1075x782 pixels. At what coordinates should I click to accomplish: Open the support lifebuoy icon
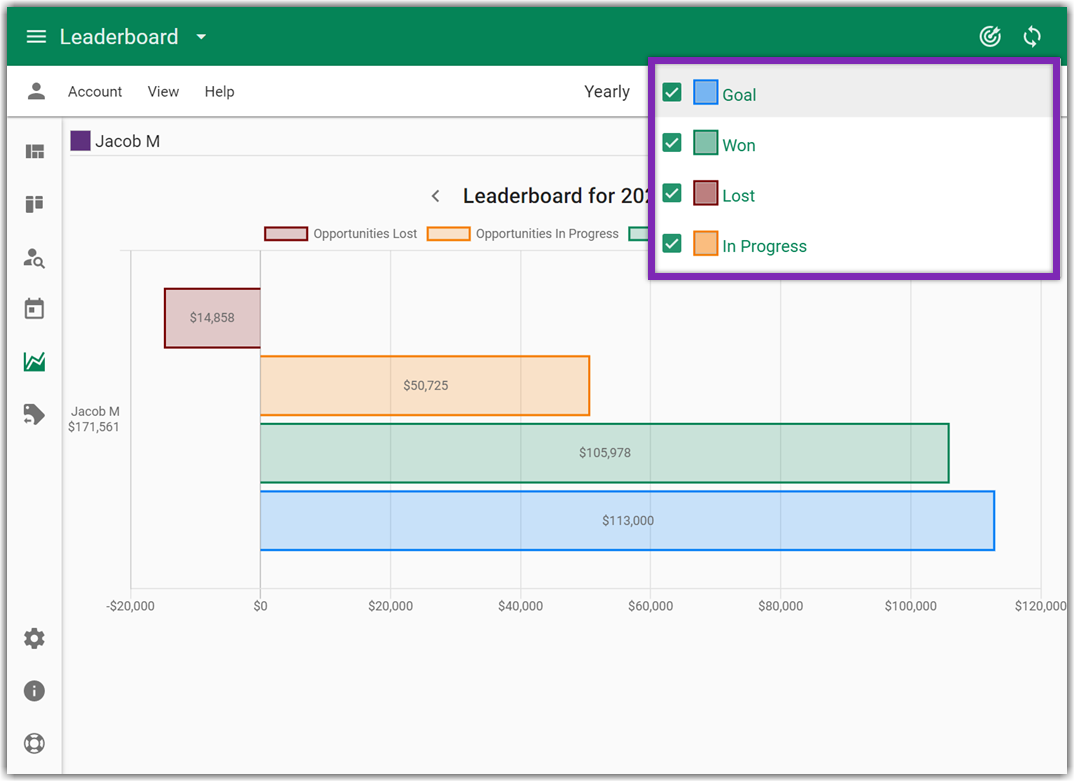pos(34,743)
